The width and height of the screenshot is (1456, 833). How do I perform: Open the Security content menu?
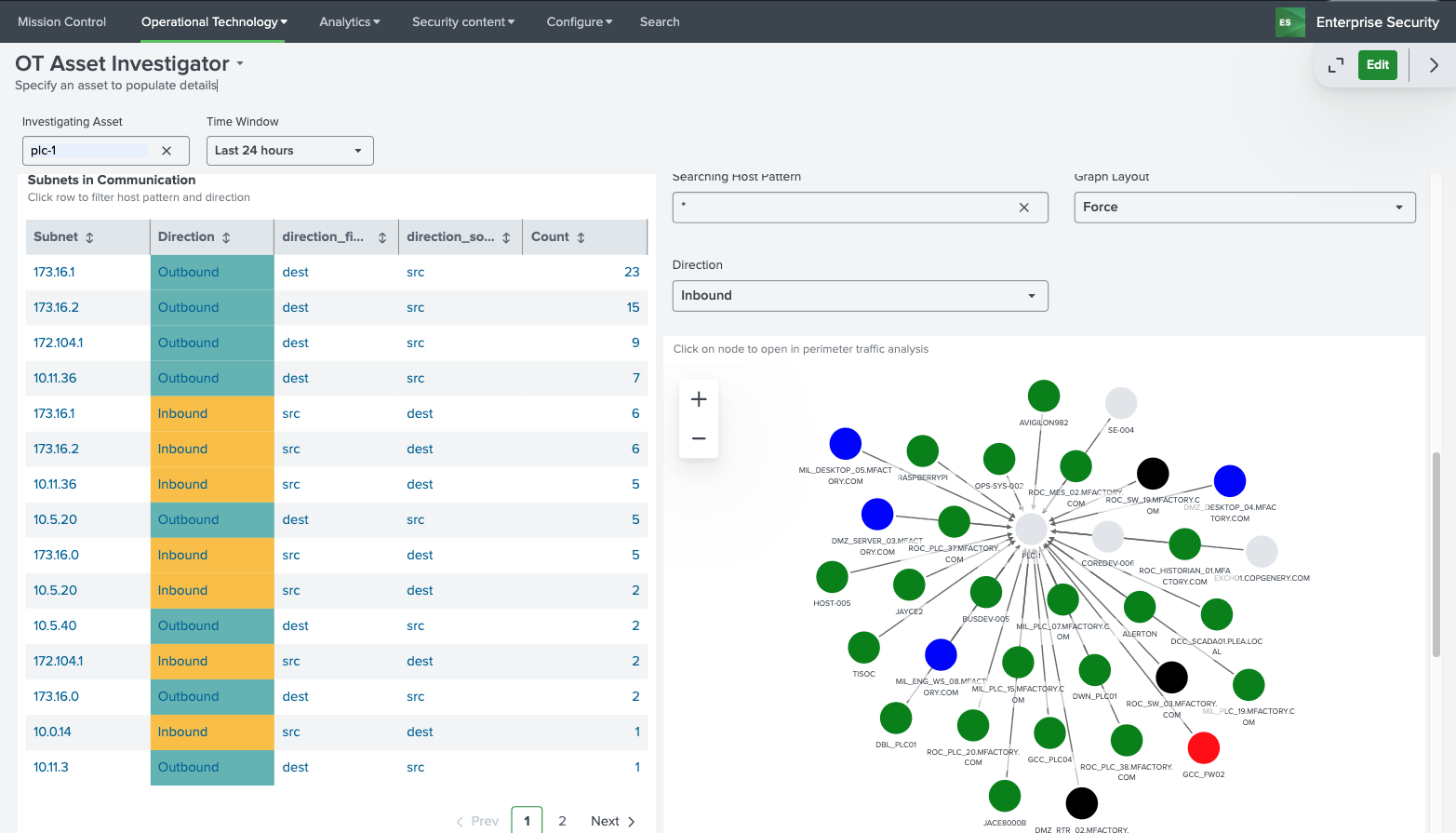(x=462, y=22)
